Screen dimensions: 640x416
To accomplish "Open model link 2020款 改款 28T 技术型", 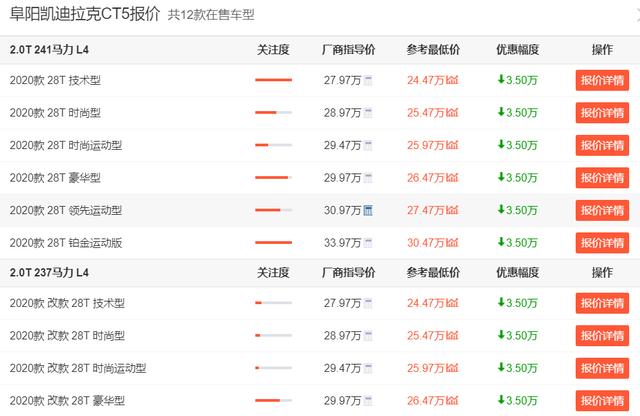I will (67, 303).
